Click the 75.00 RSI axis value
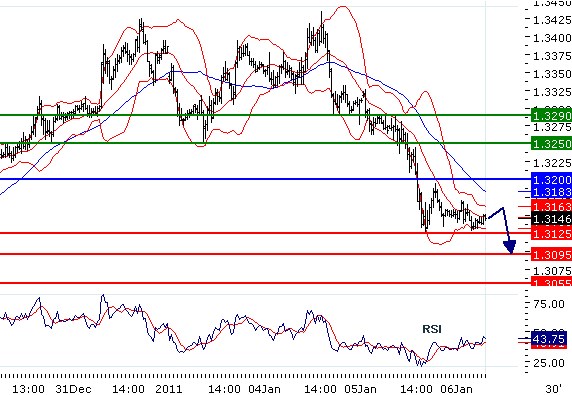572x395 pixels. point(549,304)
